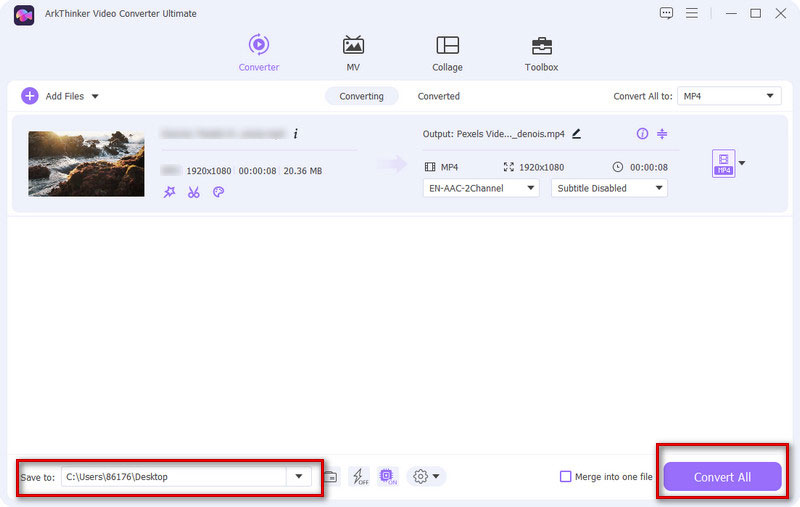This screenshot has height=507, width=800.
Task: Toggle hardware acceleration ON chip icon
Action: tap(388, 476)
